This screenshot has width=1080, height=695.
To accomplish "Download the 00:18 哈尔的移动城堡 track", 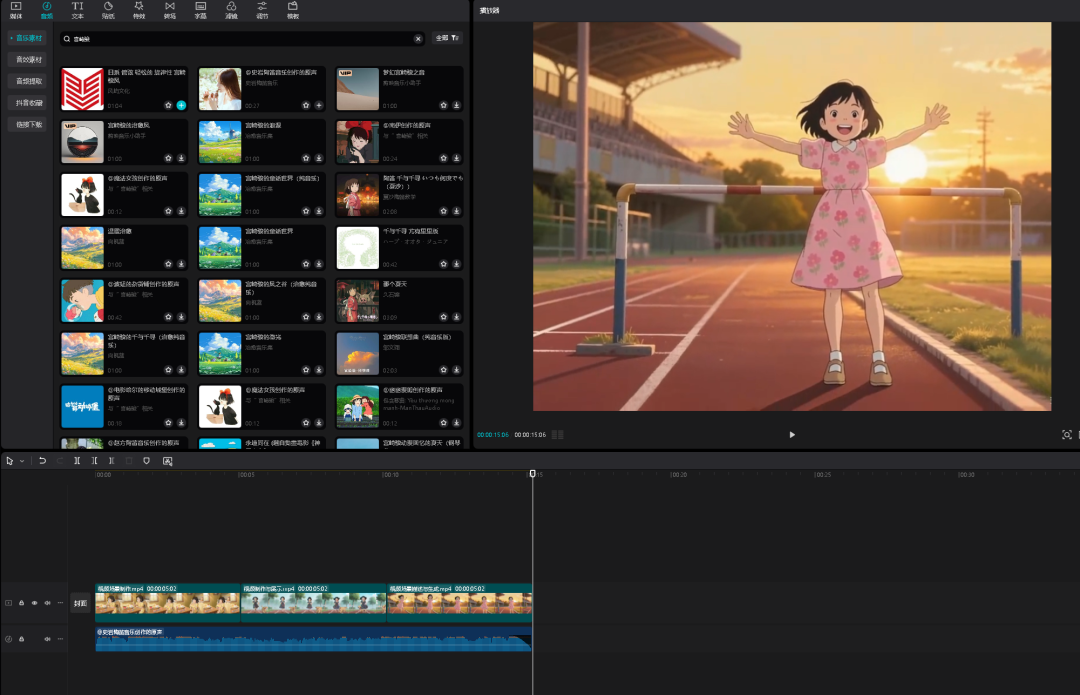I will point(181,423).
